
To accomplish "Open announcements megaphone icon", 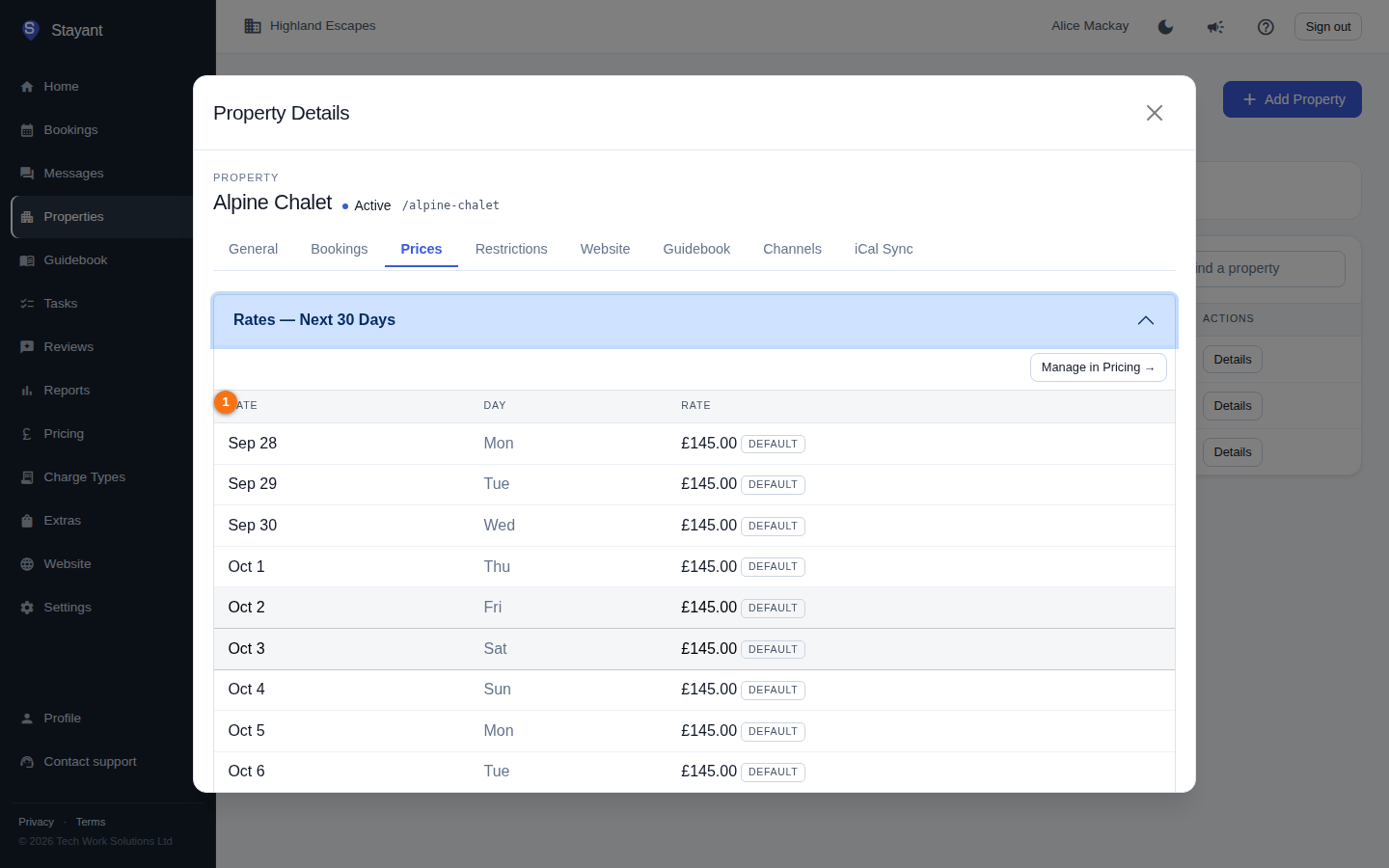I will tap(1215, 27).
